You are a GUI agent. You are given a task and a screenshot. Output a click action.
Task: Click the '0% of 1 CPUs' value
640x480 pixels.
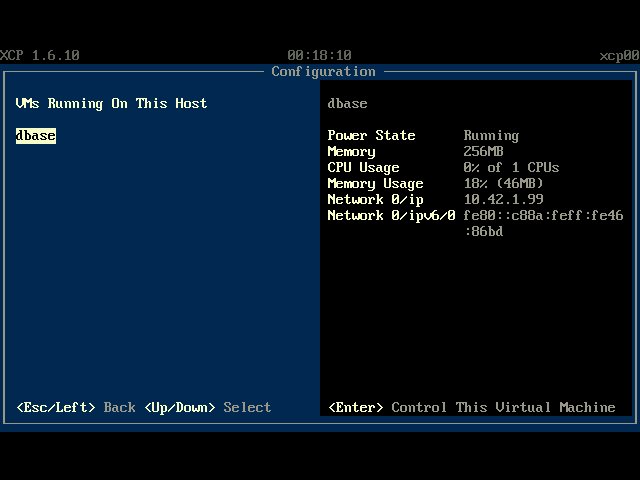(511, 167)
